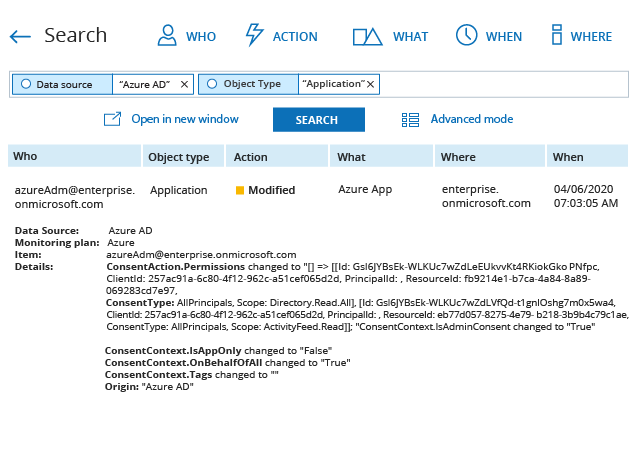Screen dimensions: 640x450
Task: Click the WHEN clock icon
Action: (467, 35)
